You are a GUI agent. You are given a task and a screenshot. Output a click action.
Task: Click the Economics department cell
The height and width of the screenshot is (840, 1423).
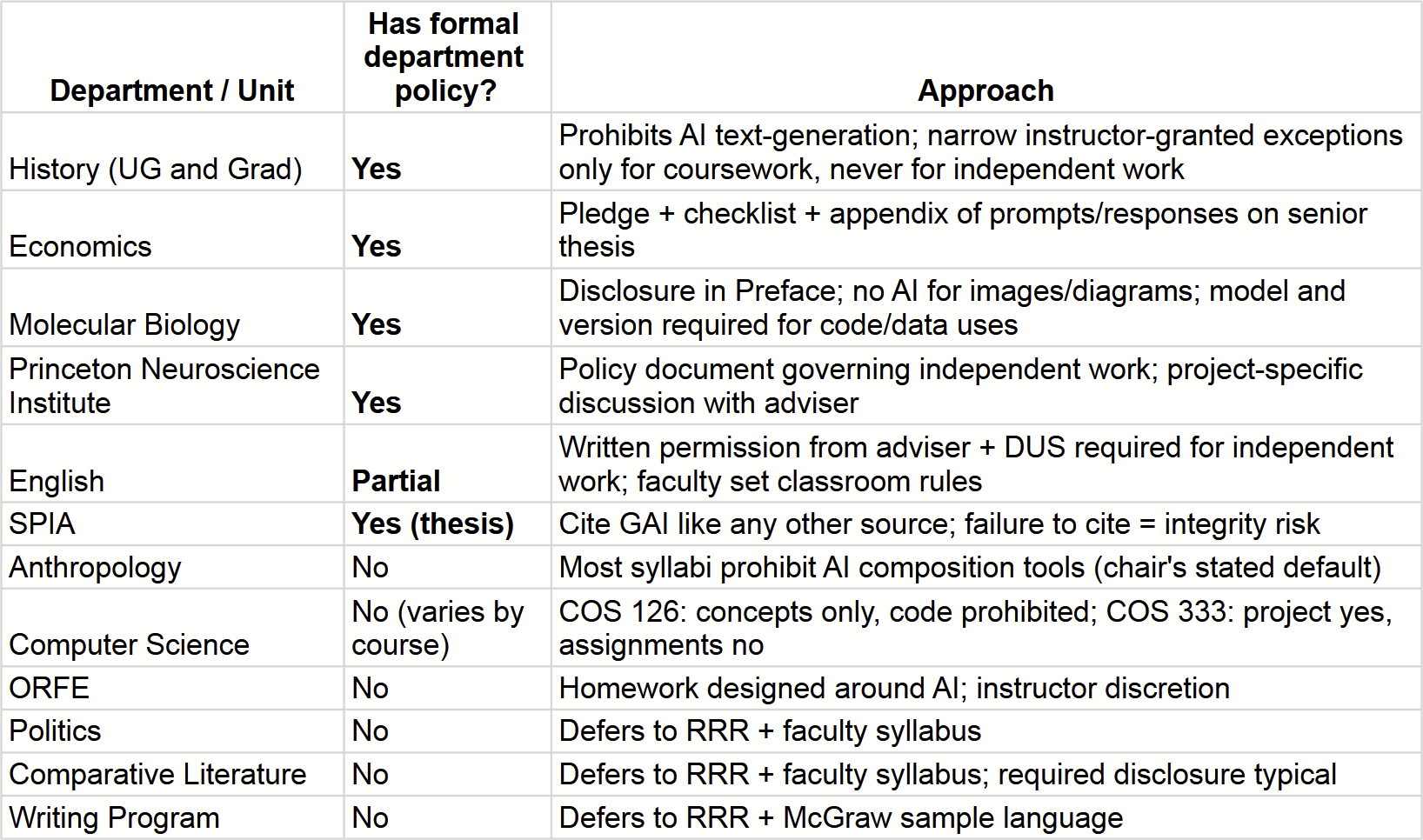pos(172,230)
